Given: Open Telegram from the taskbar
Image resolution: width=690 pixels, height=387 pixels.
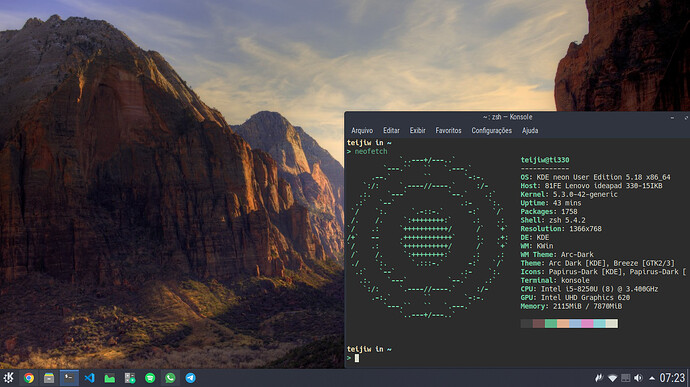Looking at the screenshot, I should tap(191, 378).
